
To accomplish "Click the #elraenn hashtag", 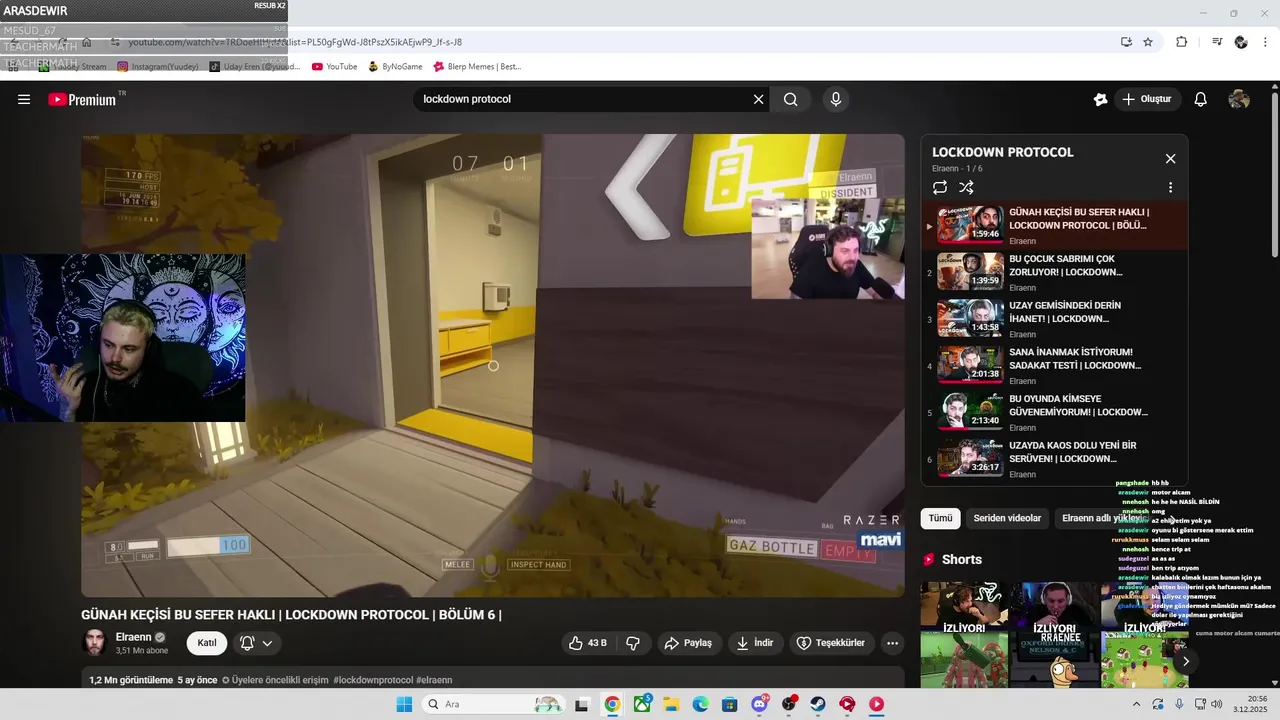I will click(x=434, y=680).
